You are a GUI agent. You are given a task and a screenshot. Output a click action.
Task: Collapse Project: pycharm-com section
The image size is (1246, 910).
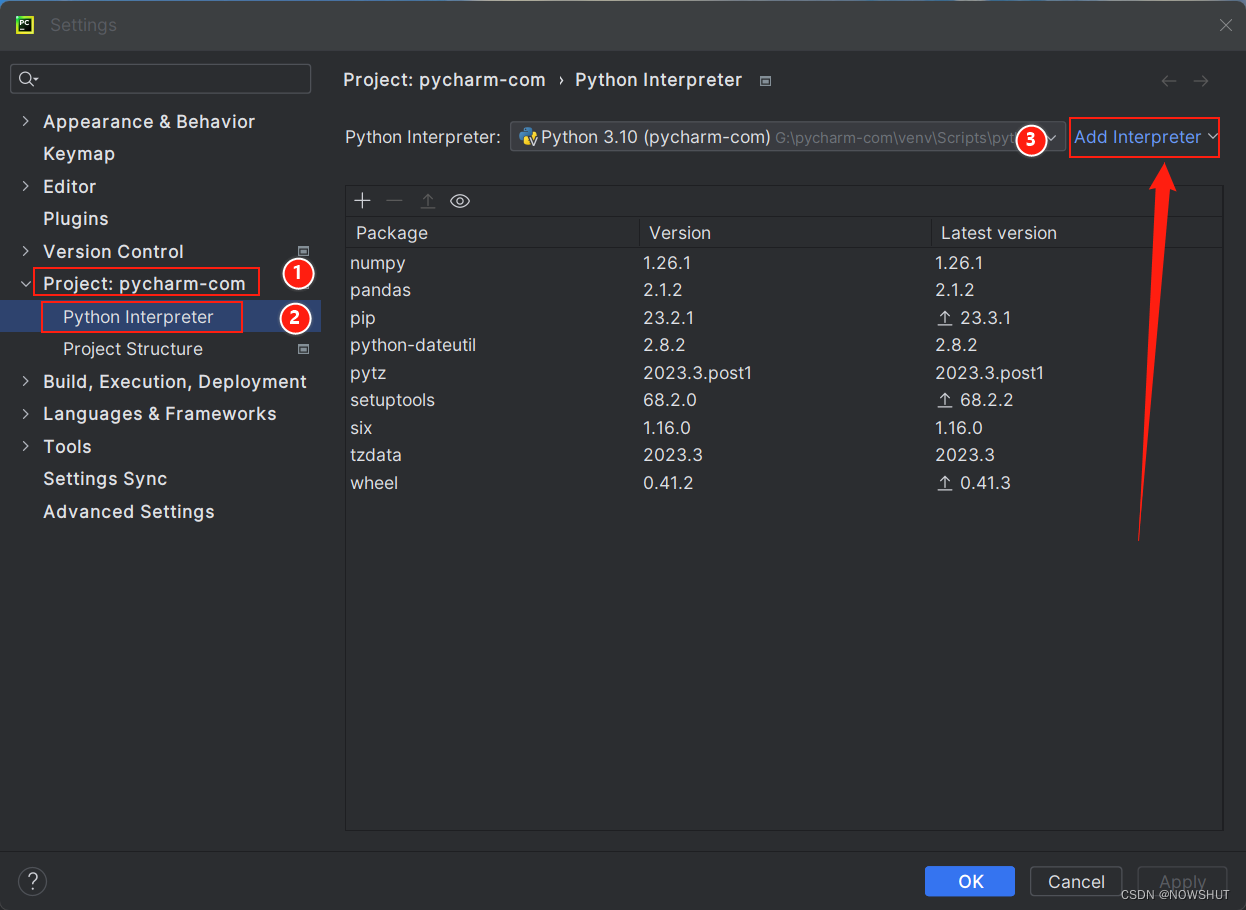(26, 284)
